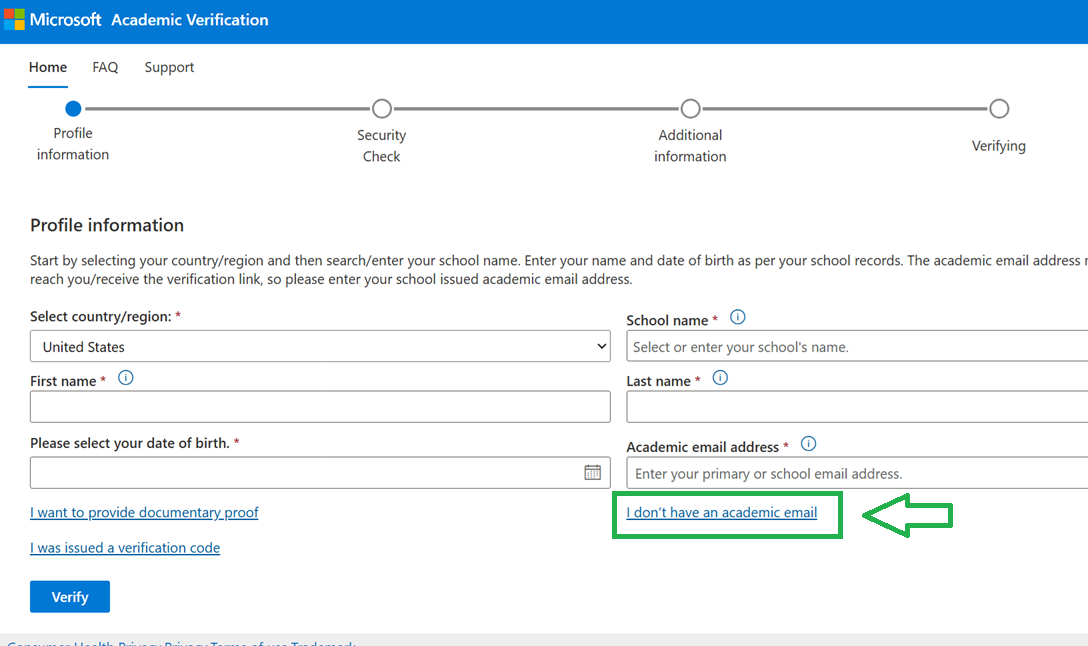The height and width of the screenshot is (646, 1088).
Task: Open the FAQ tab
Action: click(105, 67)
